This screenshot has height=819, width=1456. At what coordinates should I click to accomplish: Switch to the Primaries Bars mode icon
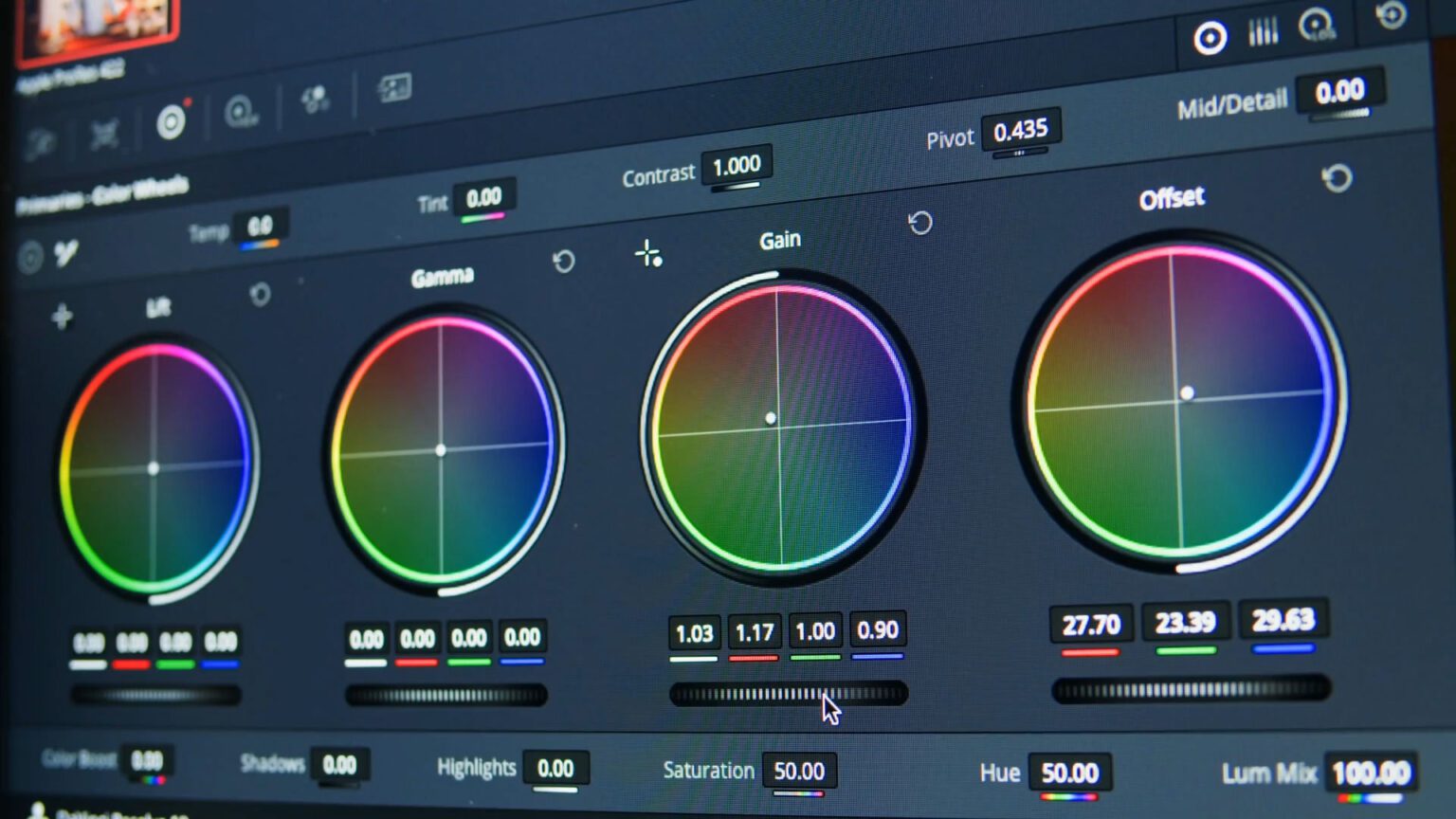coord(1263,31)
